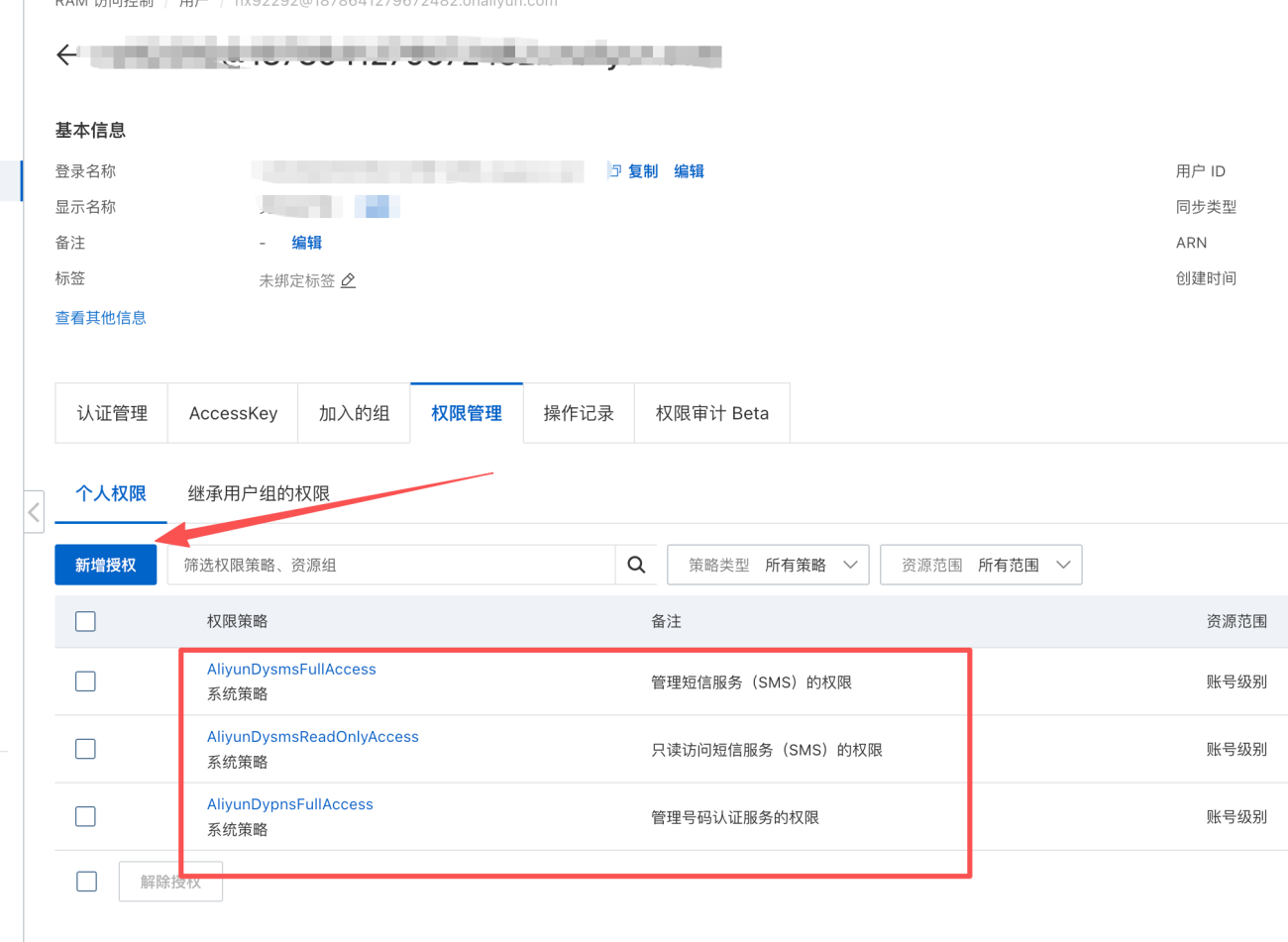Click the 管理号码认证服务的权限 note
The width and height of the screenshot is (1288, 942).
tap(735, 817)
